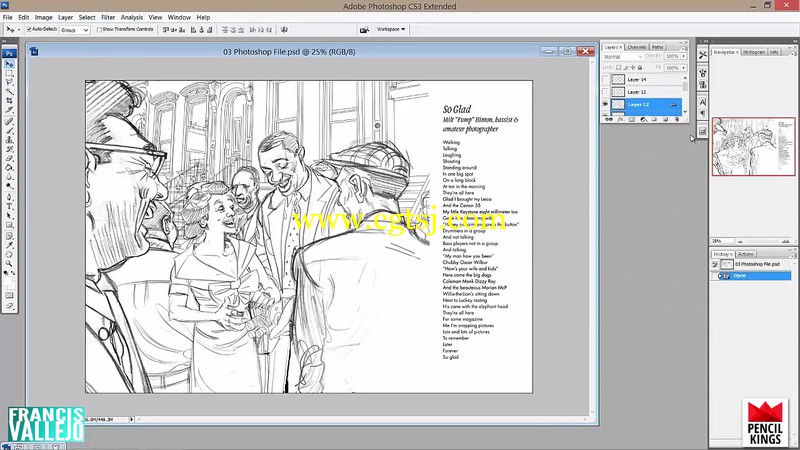This screenshot has height=450, width=800.
Task: Select the Path Selection tool
Action: coord(9,215)
